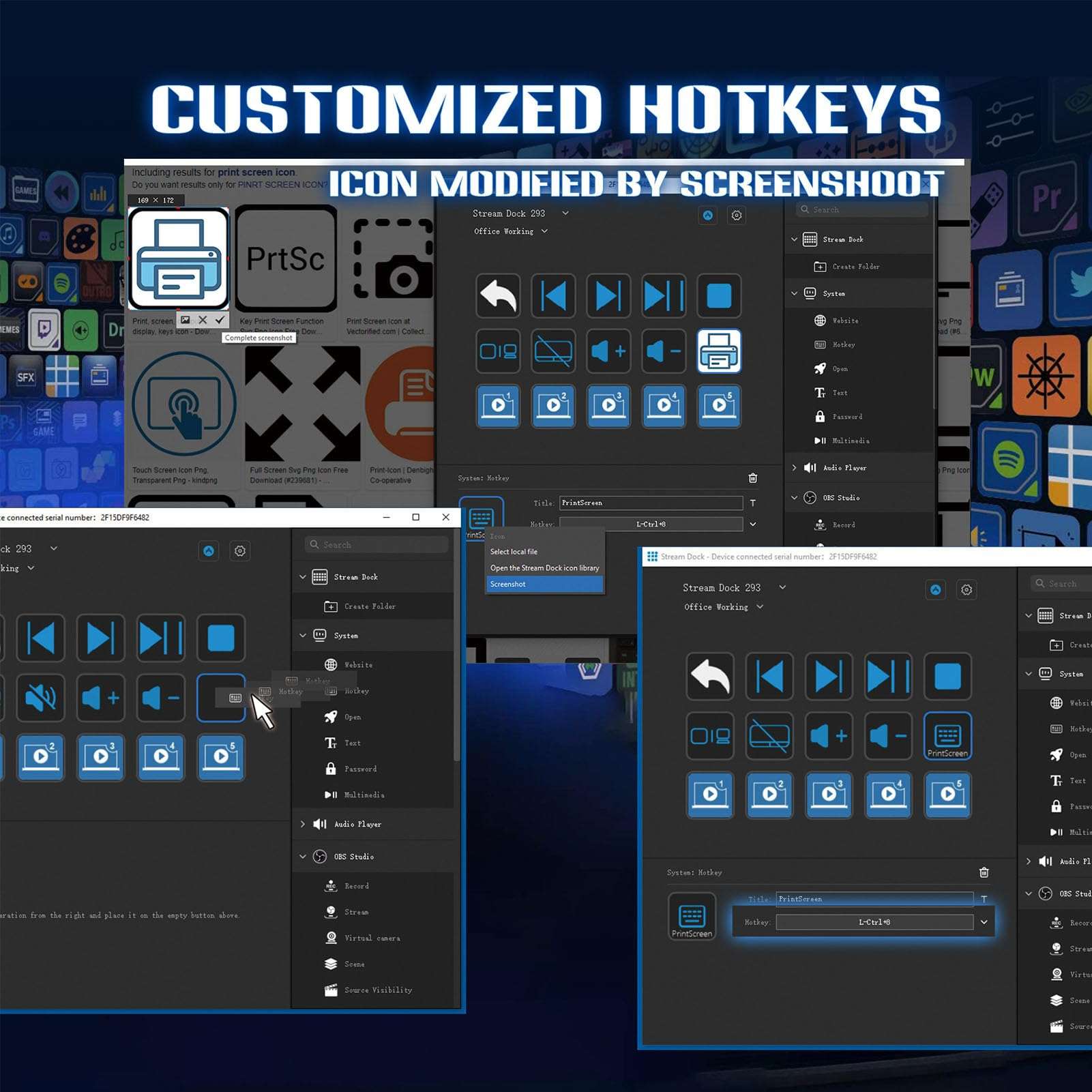Collapse the System section in the sidebar

(x=303, y=635)
